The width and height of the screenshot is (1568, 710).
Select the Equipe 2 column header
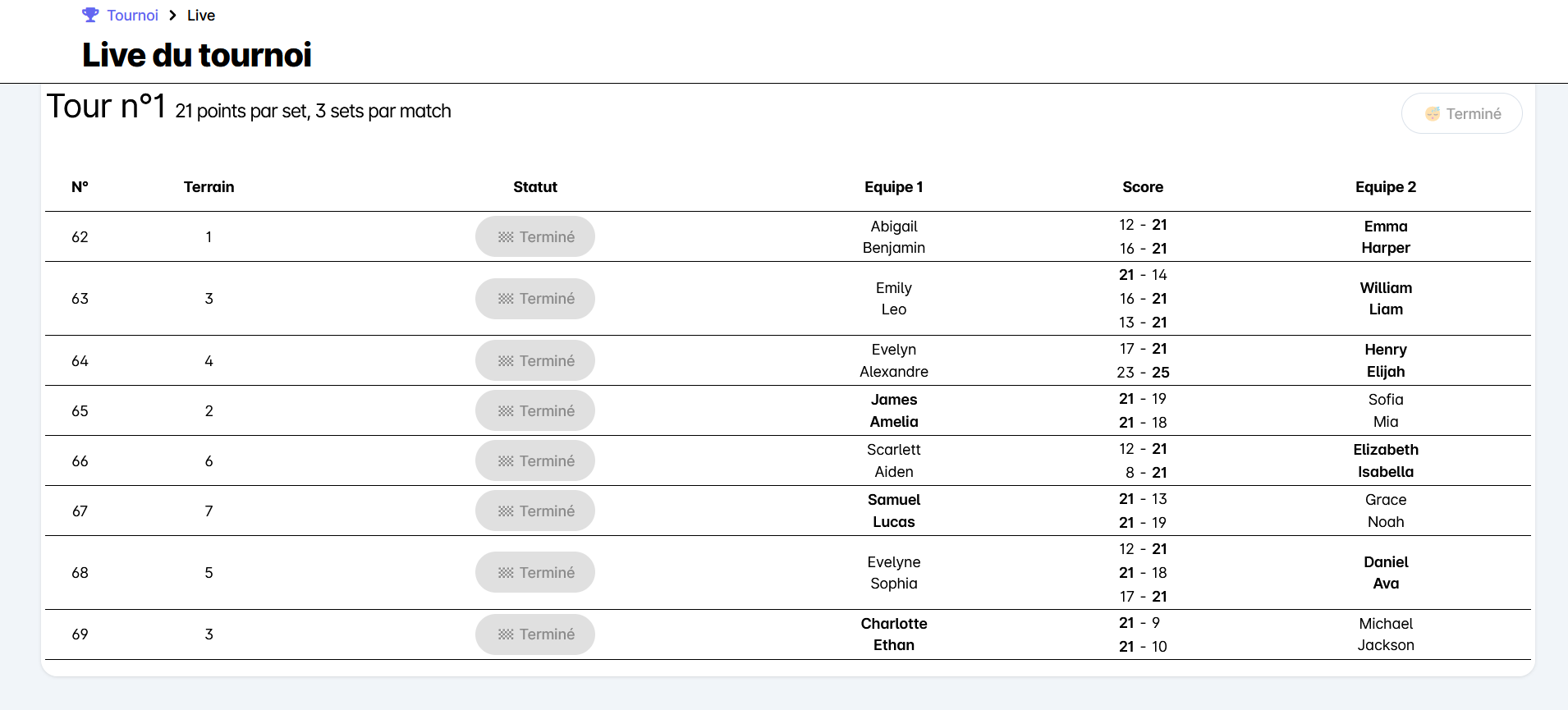[x=1385, y=187]
